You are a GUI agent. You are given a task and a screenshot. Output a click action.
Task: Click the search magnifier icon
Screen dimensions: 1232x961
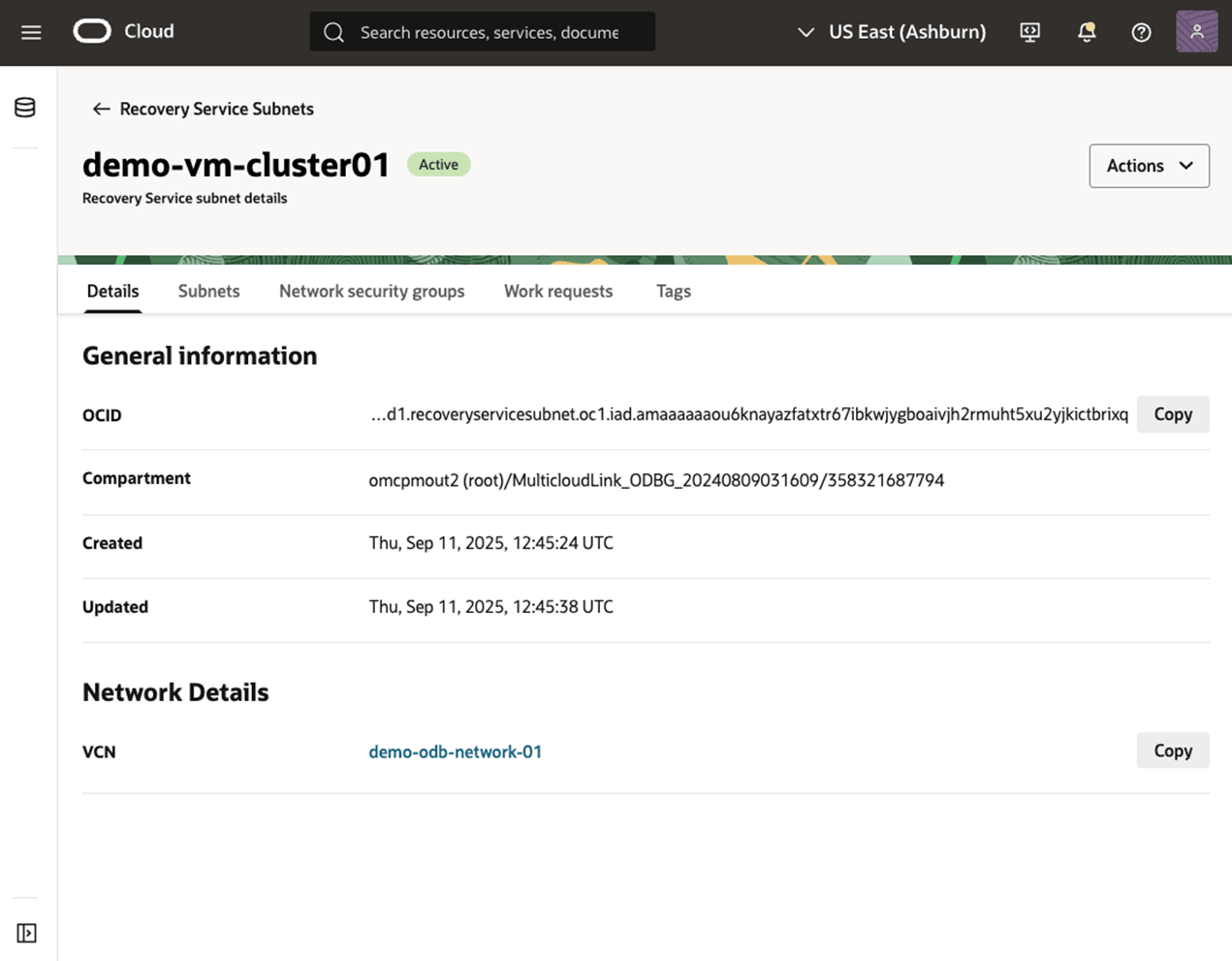tap(332, 31)
